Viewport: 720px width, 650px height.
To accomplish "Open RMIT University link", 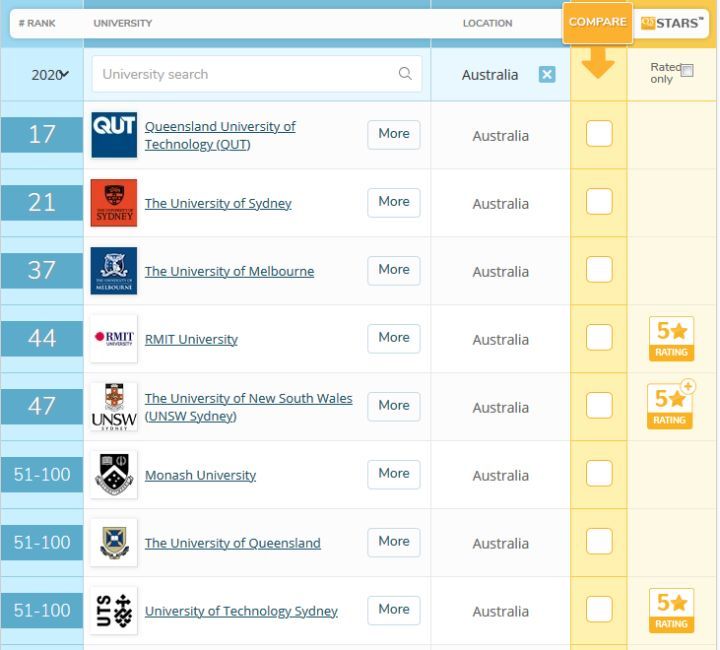I will [x=191, y=339].
